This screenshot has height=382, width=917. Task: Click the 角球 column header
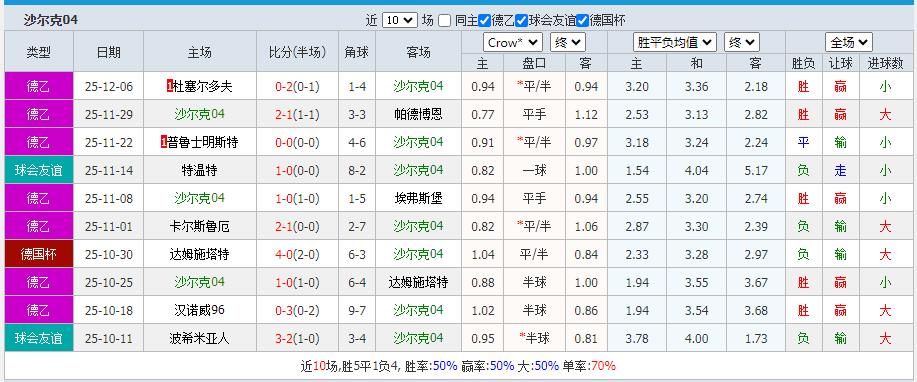click(357, 52)
